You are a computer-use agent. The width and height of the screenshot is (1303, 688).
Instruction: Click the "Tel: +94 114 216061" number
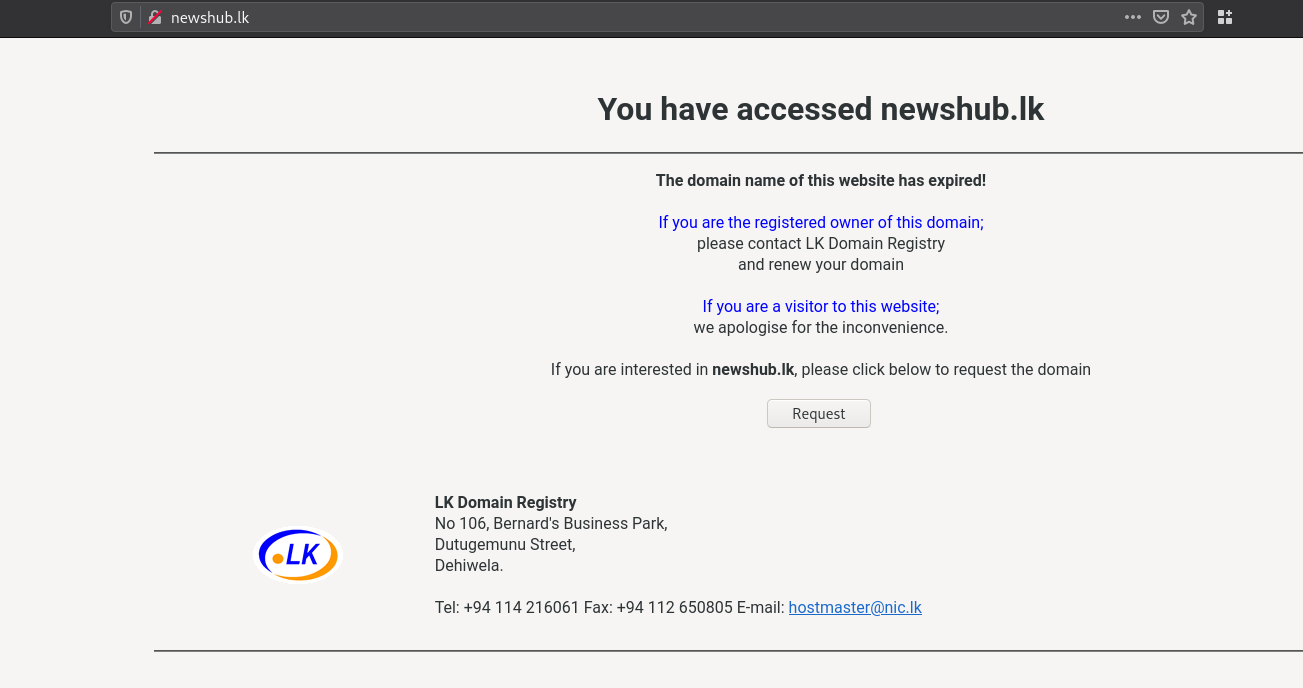507,607
